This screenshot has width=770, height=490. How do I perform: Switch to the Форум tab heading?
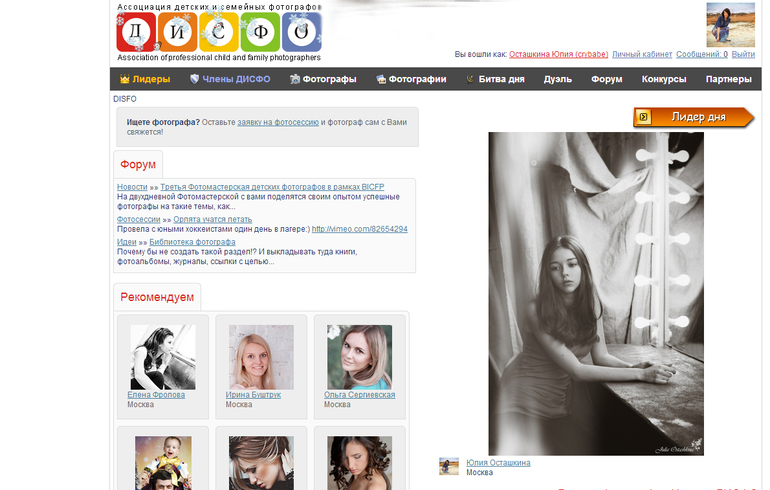(x=138, y=164)
